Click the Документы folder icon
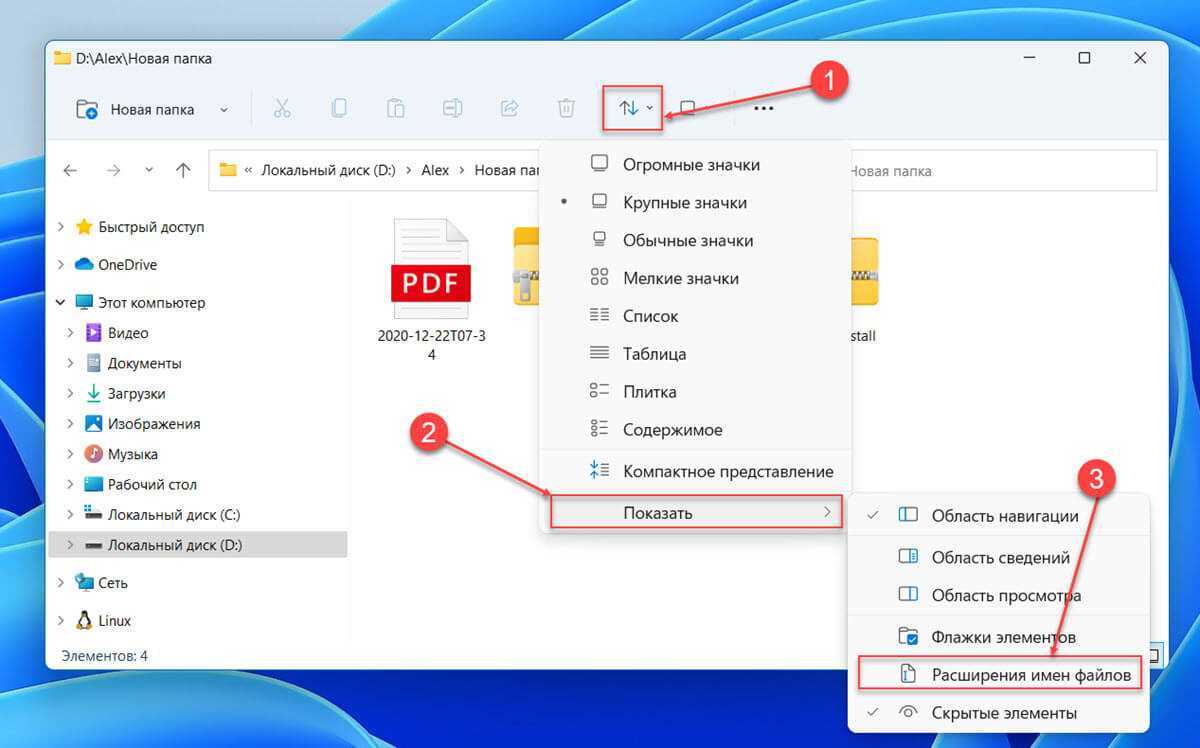 [94, 363]
